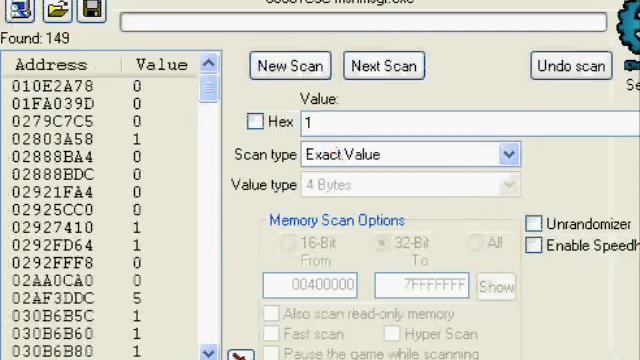Toggle Pause the game while scanning
Screen dimensions: 640x360
pos(271,353)
